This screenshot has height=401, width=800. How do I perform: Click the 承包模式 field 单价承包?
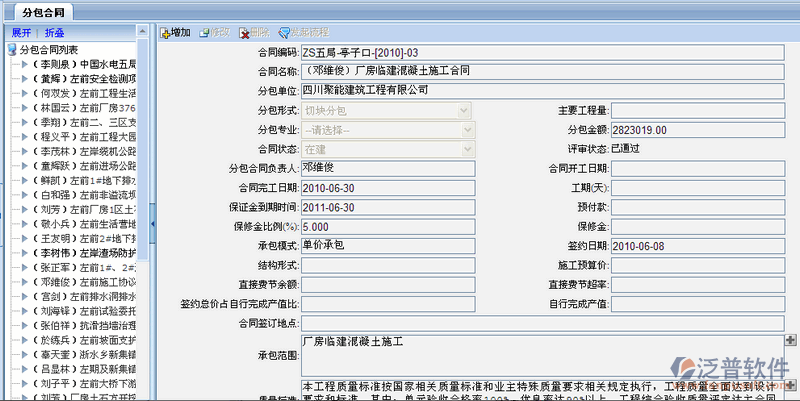pos(388,246)
